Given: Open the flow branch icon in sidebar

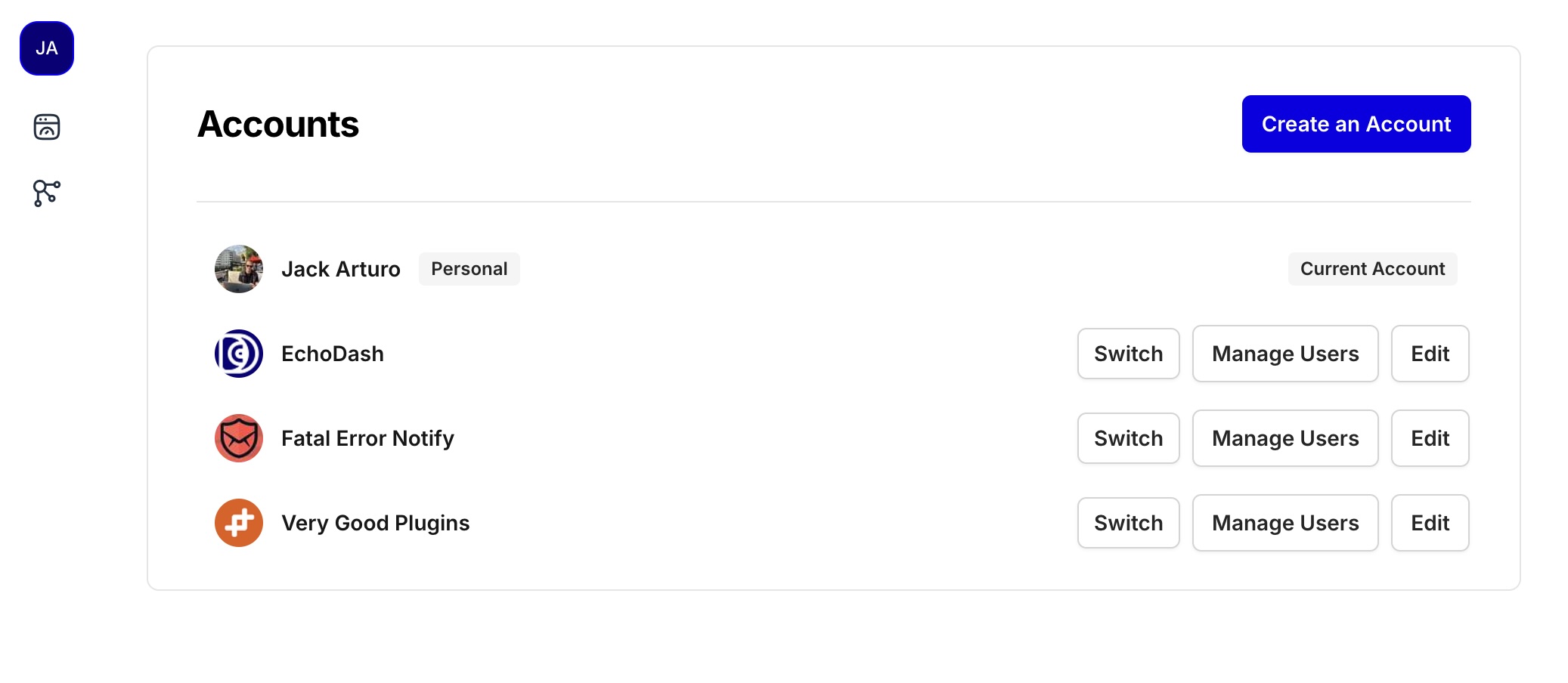Looking at the screenshot, I should coord(47,193).
